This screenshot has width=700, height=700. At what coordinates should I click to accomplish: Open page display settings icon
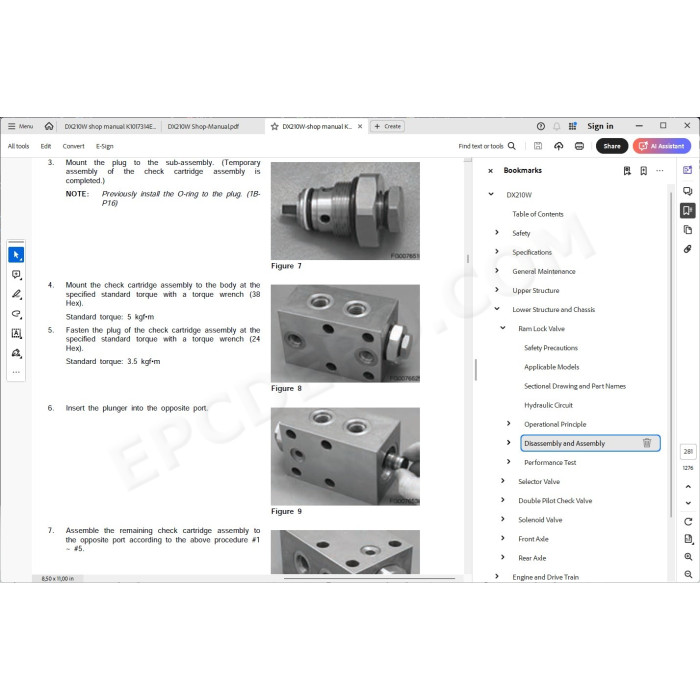(x=688, y=539)
